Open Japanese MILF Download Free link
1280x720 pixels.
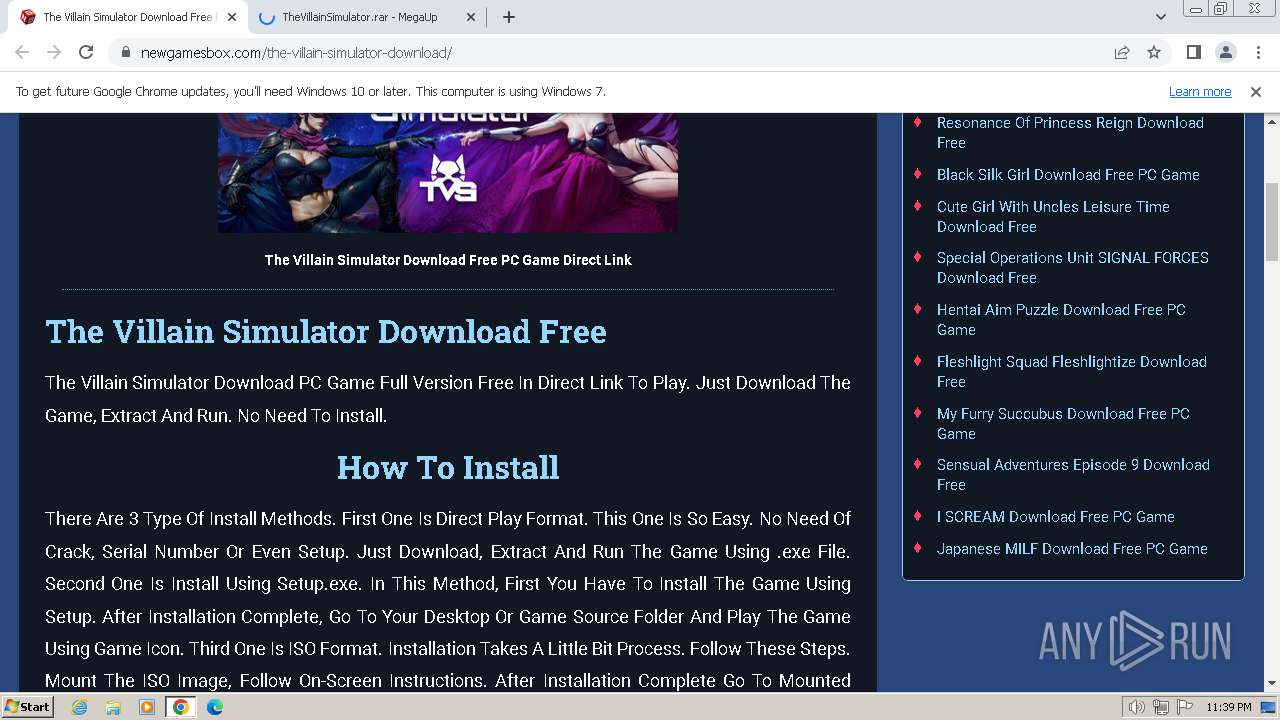click(x=1072, y=549)
